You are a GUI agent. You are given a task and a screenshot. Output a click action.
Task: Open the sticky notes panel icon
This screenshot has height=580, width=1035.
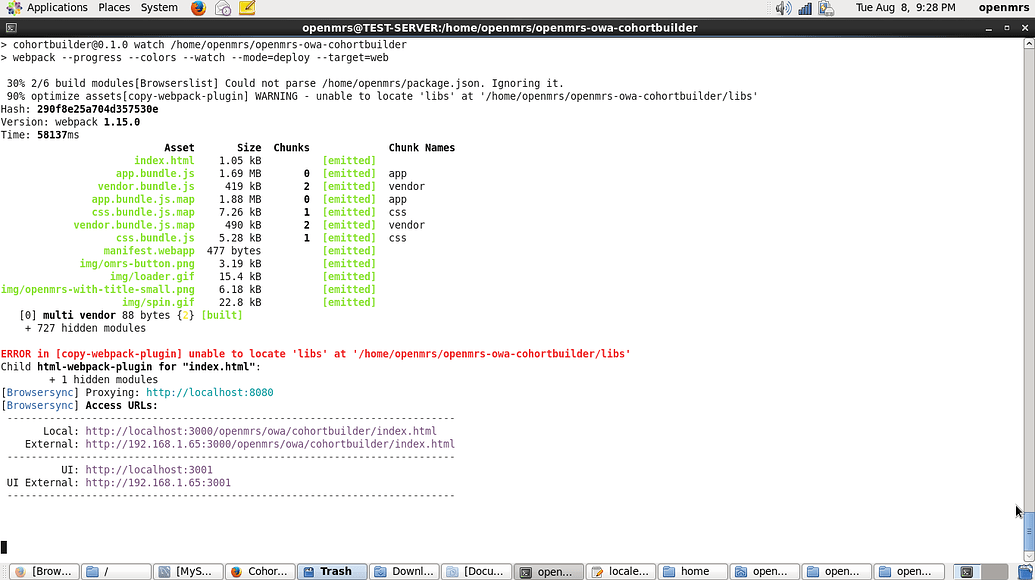pyautogui.click(x=247, y=8)
